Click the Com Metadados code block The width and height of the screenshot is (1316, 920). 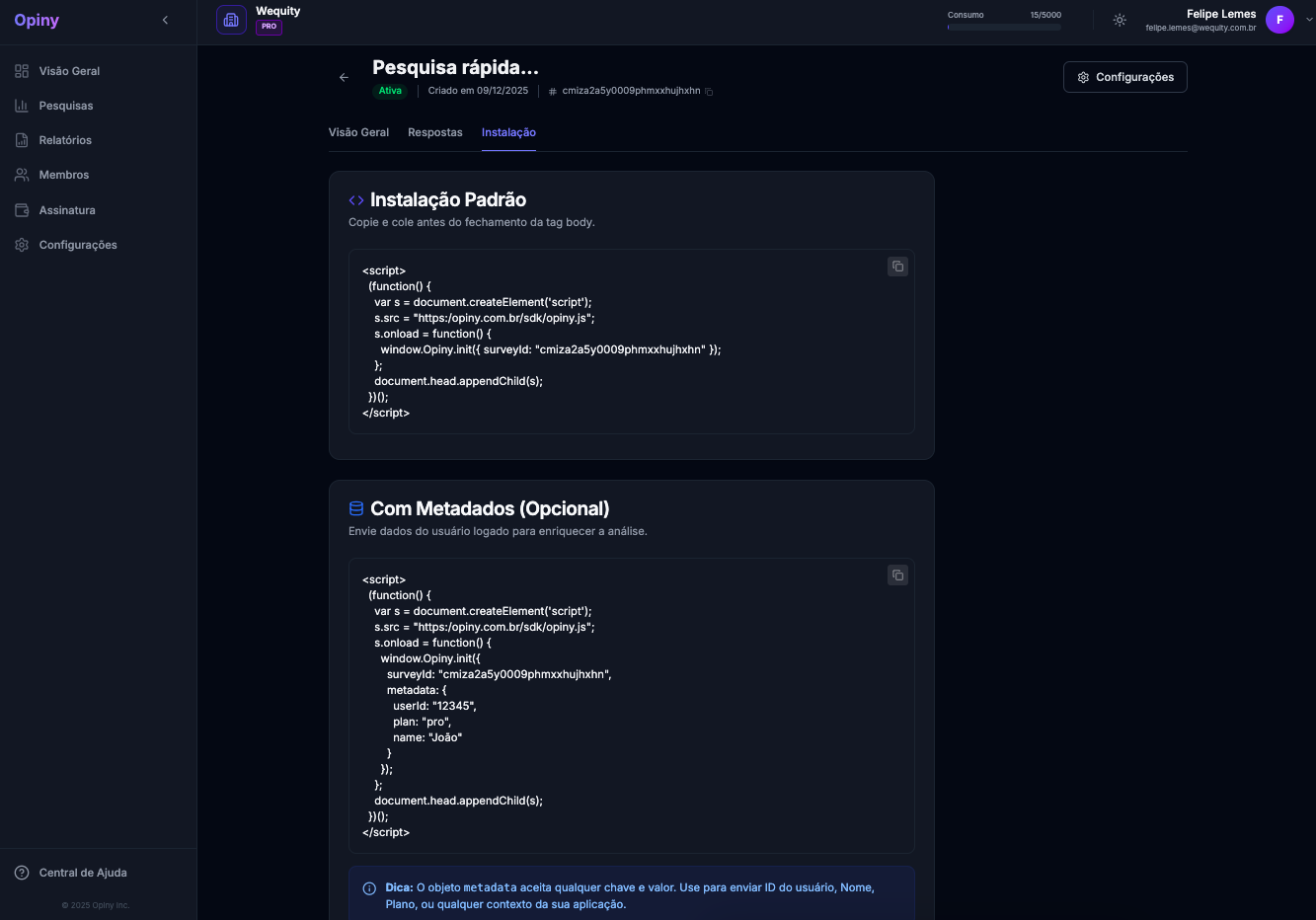click(x=632, y=706)
